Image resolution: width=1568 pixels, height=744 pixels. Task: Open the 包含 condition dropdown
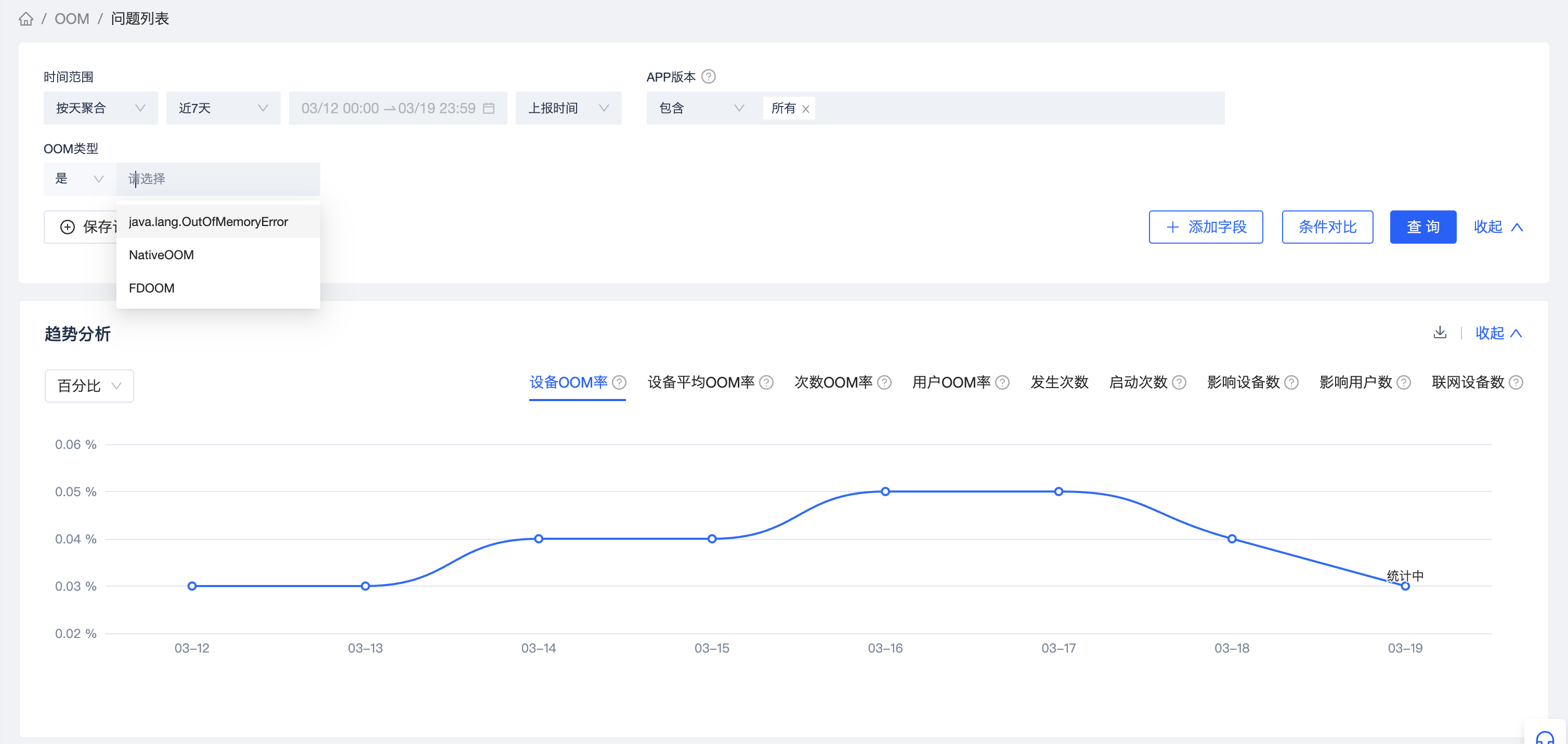pos(701,108)
